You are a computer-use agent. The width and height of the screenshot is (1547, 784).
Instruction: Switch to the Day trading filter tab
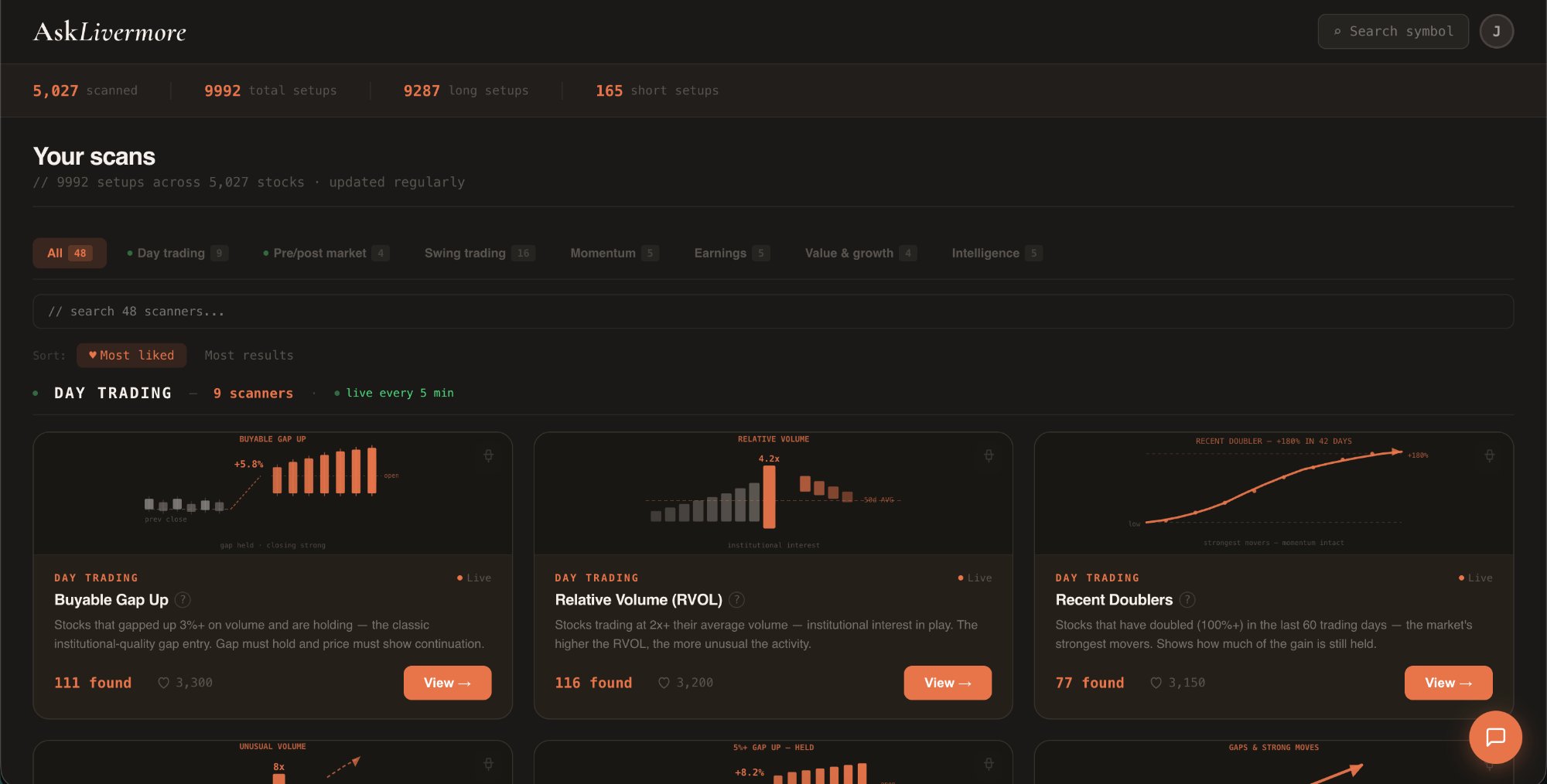(x=177, y=253)
